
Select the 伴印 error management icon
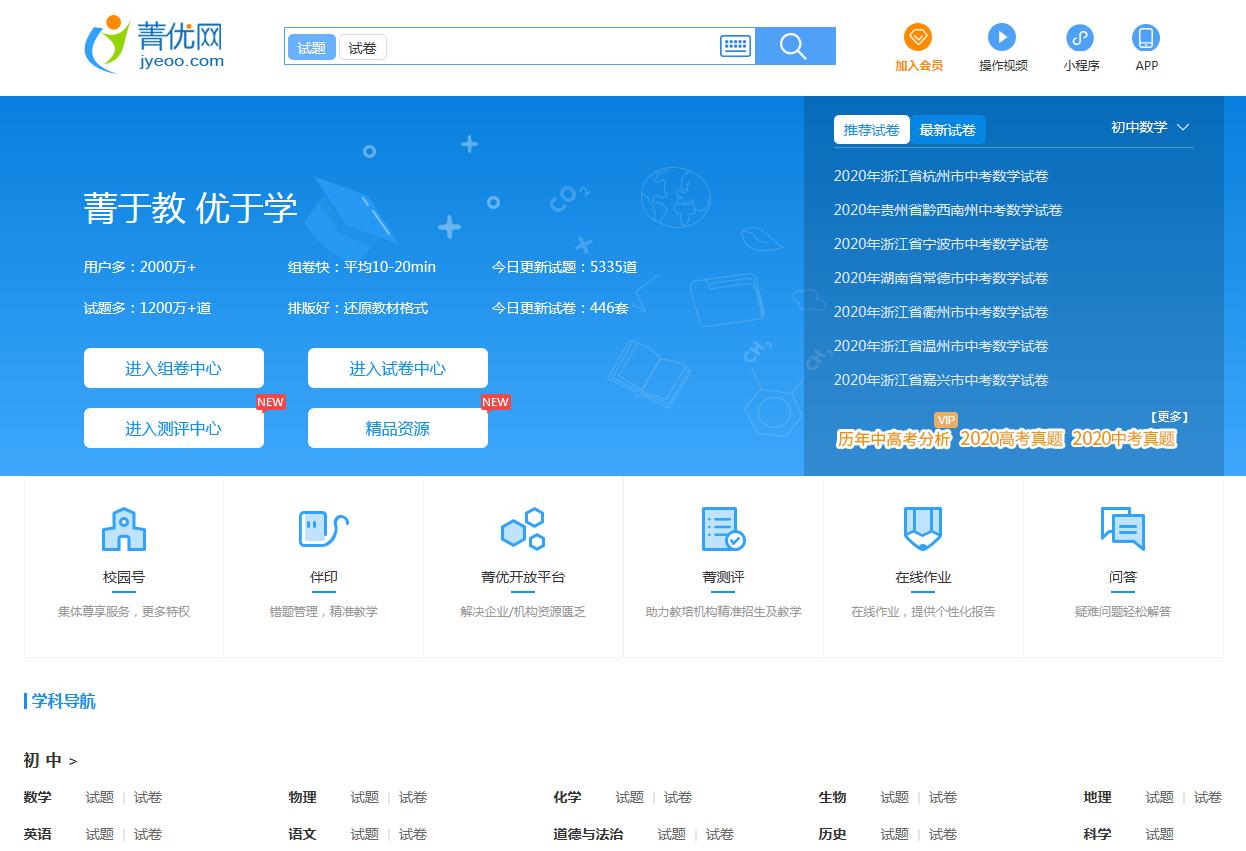[323, 528]
